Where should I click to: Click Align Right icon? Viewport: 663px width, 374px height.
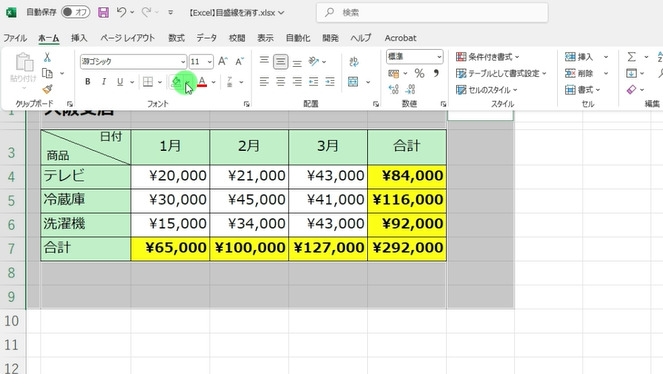297,82
